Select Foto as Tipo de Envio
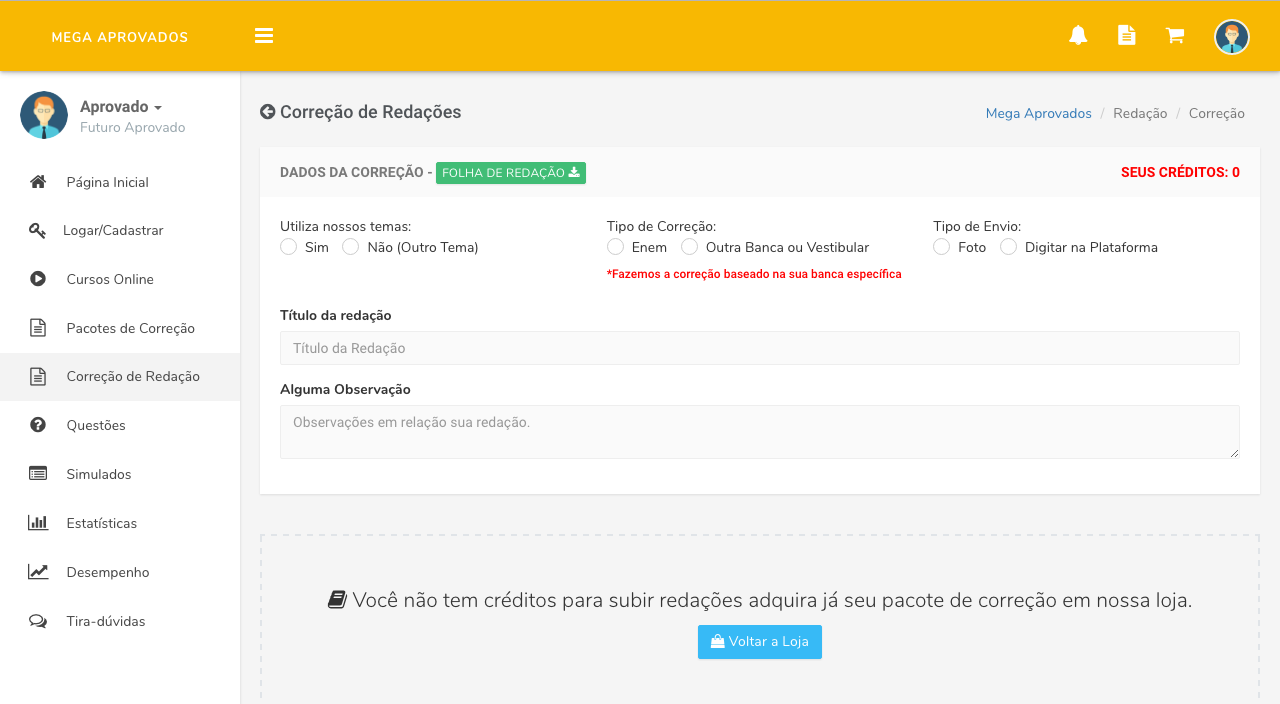 (942, 247)
